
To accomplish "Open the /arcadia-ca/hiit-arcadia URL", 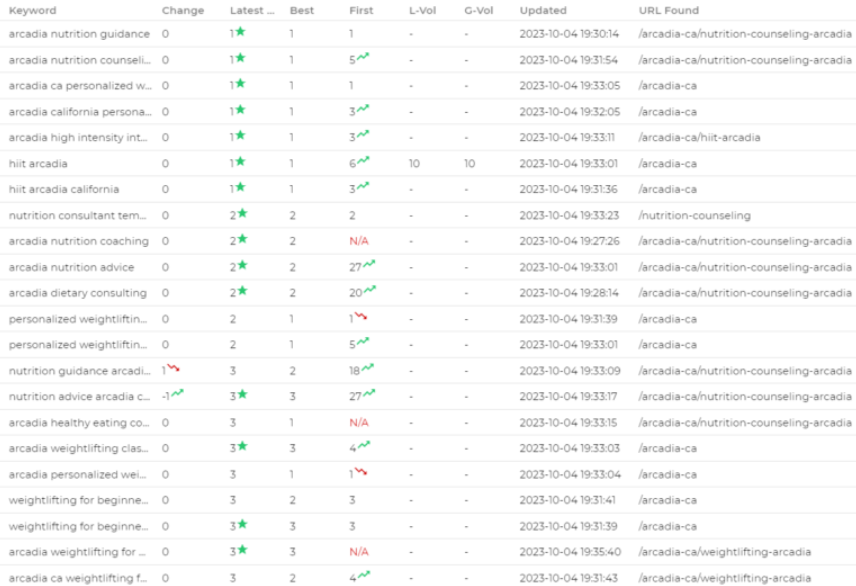I will [x=699, y=137].
